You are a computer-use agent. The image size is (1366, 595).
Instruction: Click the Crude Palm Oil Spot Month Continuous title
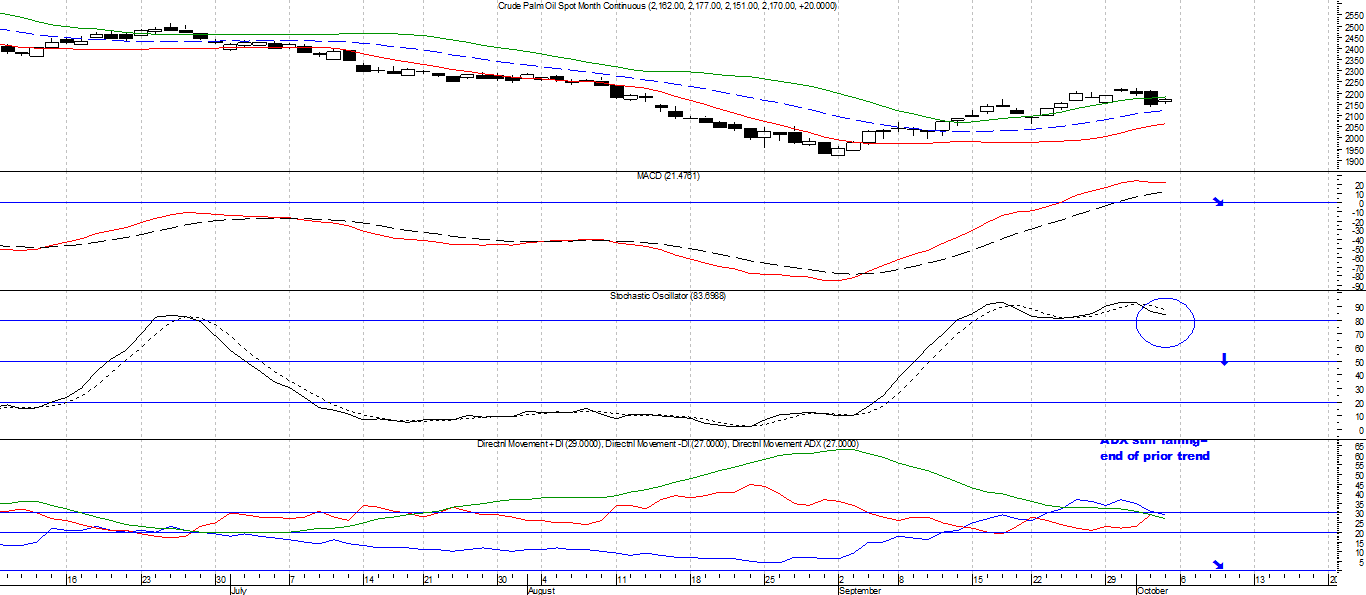click(x=668, y=6)
